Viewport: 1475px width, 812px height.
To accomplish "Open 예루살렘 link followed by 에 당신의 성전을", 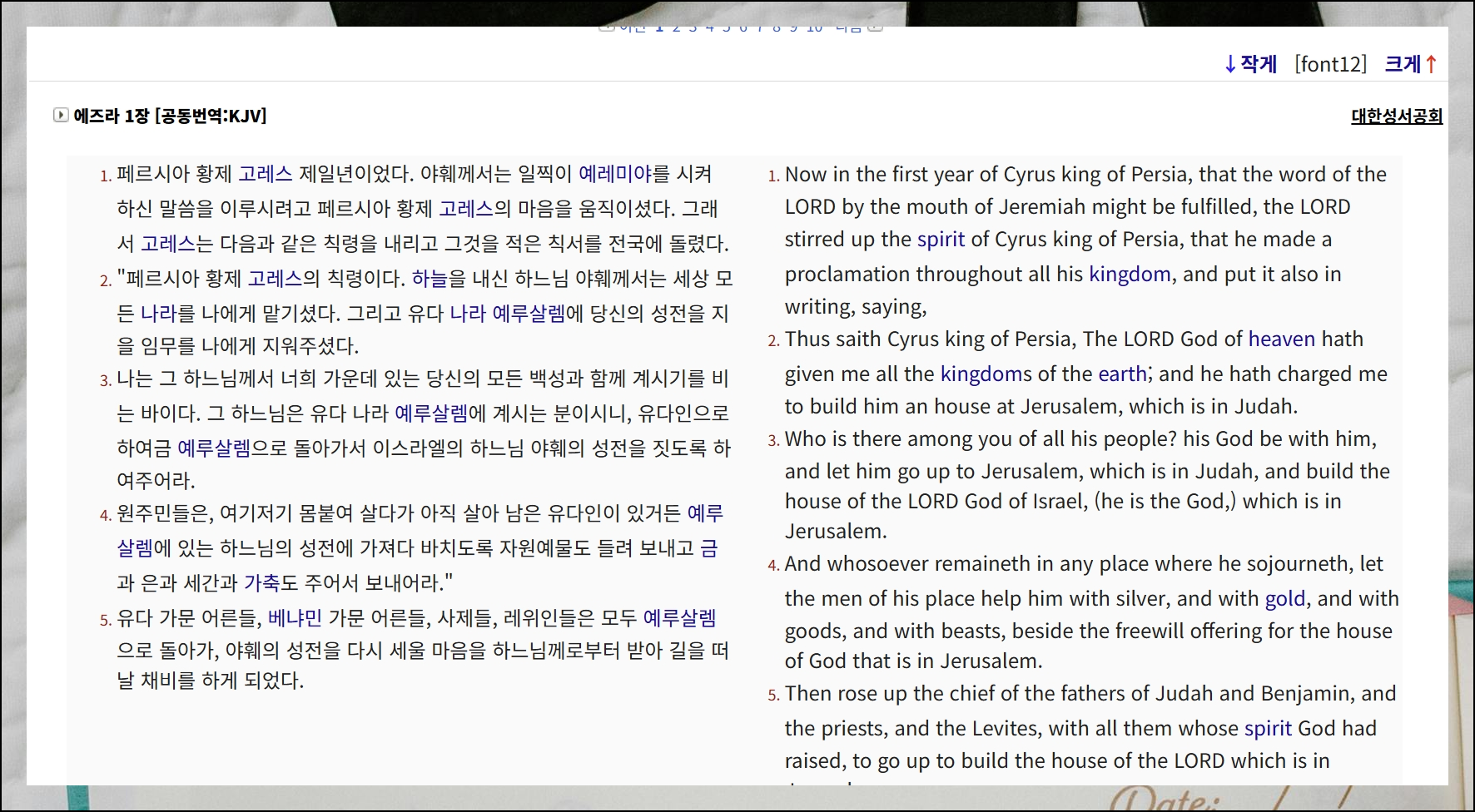I will click(529, 314).
